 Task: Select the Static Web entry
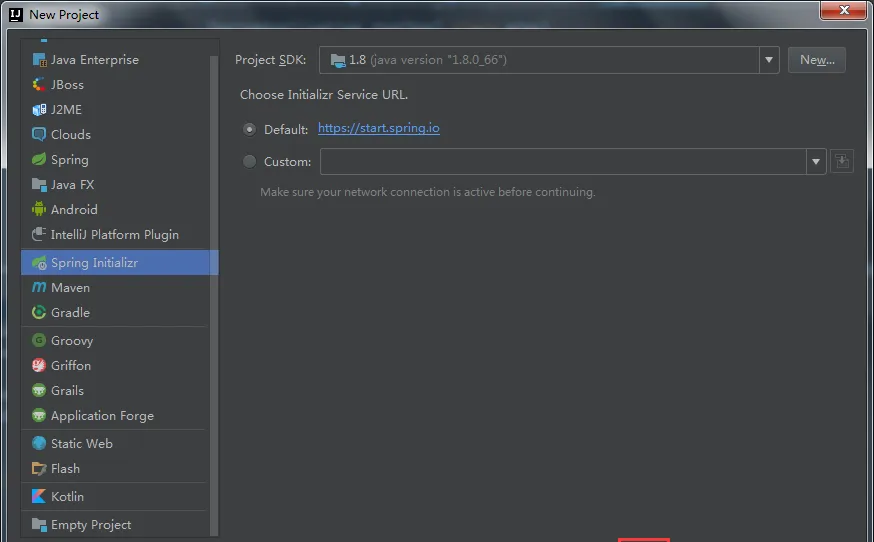(x=115, y=443)
